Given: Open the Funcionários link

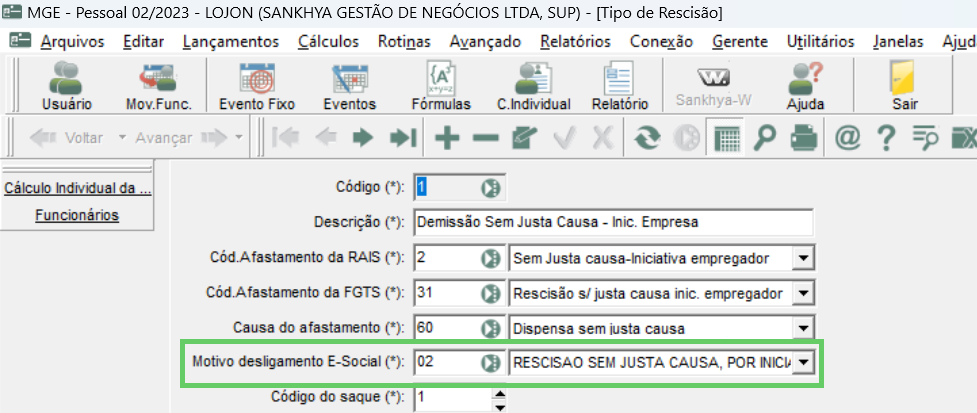Looking at the screenshot, I should (x=77, y=216).
